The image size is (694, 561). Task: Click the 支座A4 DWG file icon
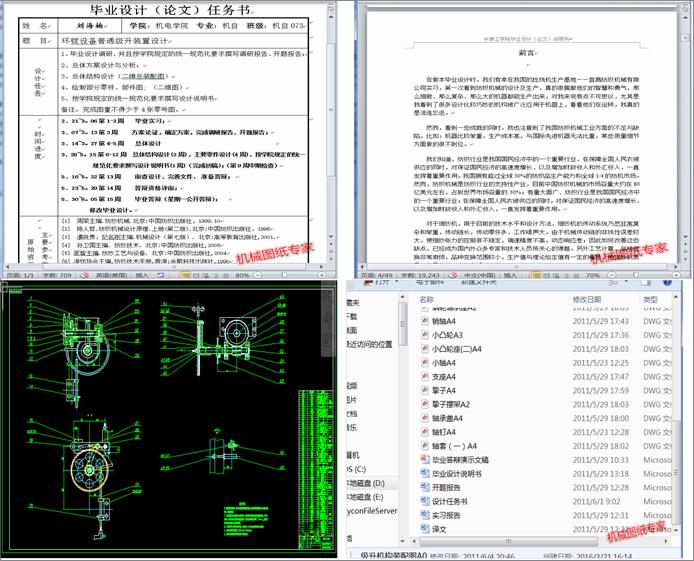[424, 377]
